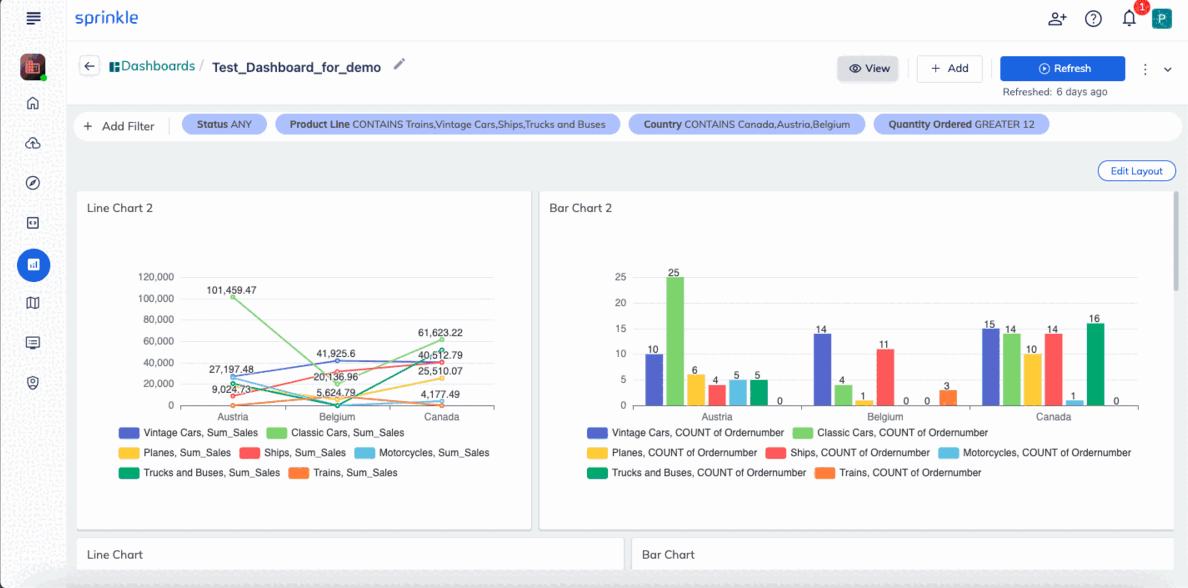Viewport: 1188px width, 588px height.
Task: Open the three-dot more options menu
Action: tap(1146, 69)
